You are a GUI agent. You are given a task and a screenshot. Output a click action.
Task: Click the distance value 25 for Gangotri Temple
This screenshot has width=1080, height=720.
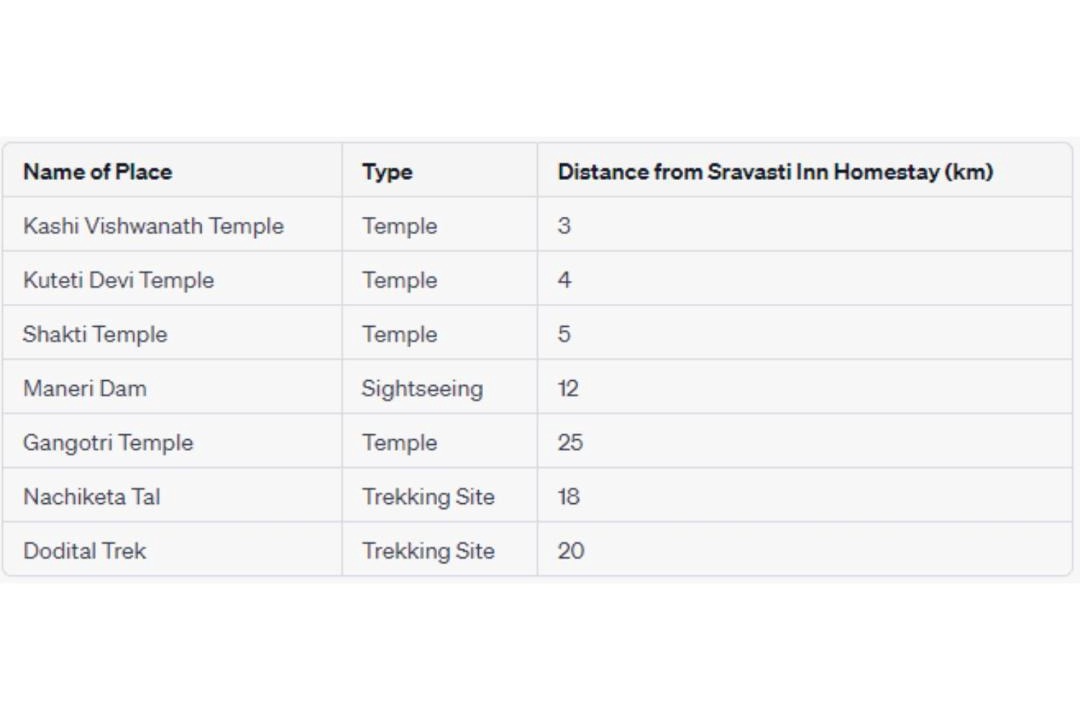(570, 442)
